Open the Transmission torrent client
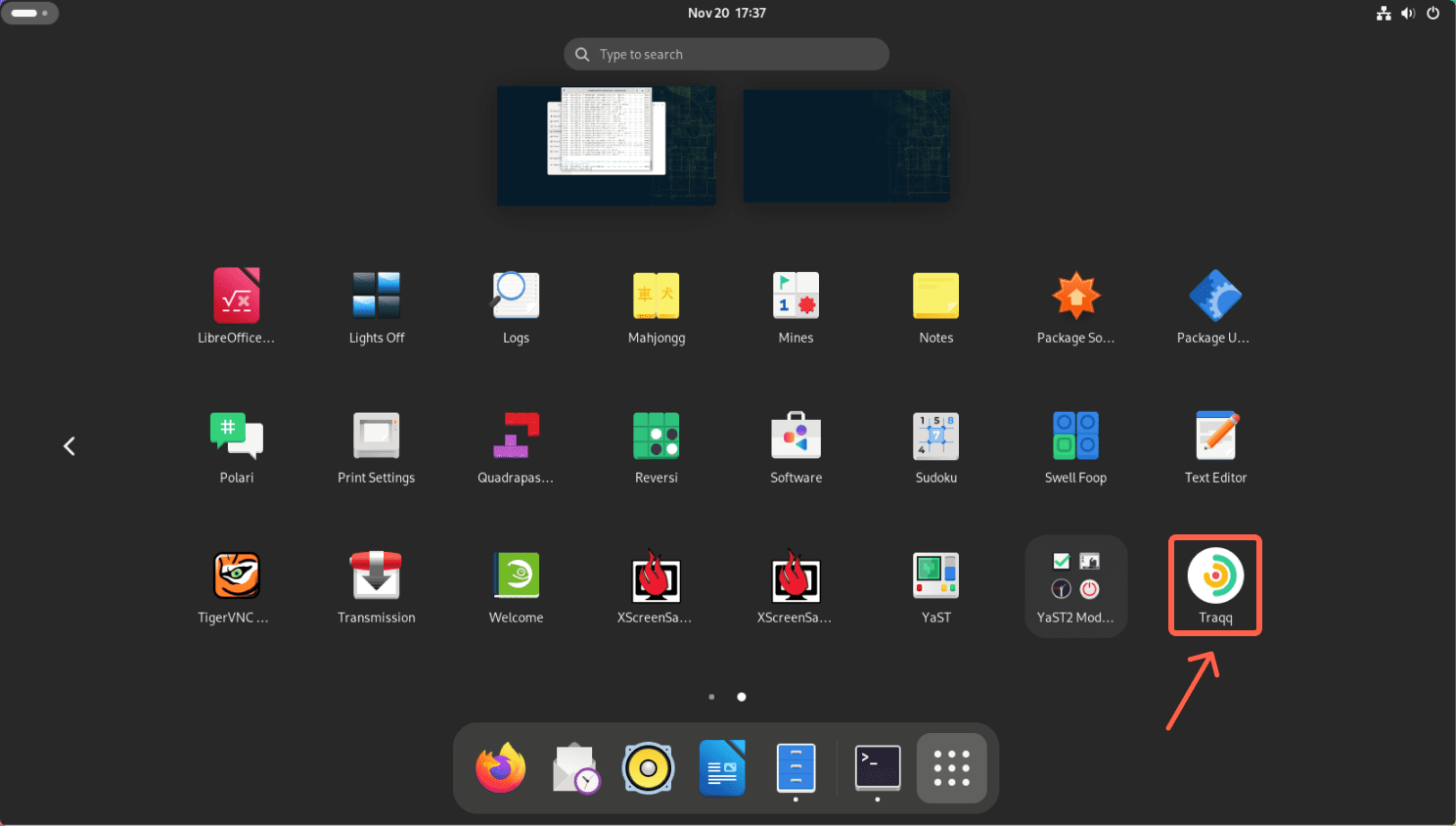The width and height of the screenshot is (1456, 826). (x=377, y=575)
